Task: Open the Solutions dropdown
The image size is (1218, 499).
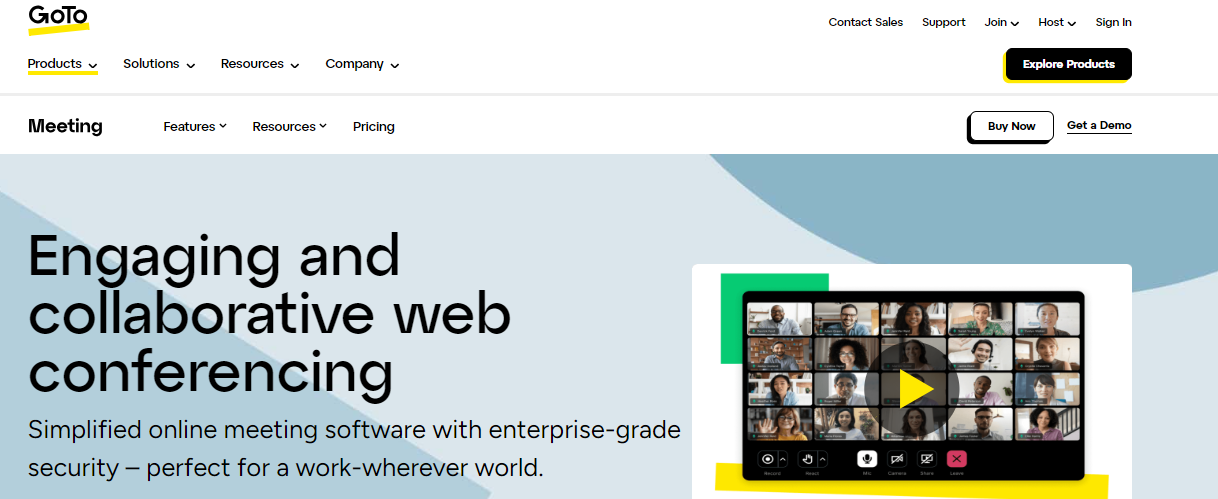Action: coord(159,64)
